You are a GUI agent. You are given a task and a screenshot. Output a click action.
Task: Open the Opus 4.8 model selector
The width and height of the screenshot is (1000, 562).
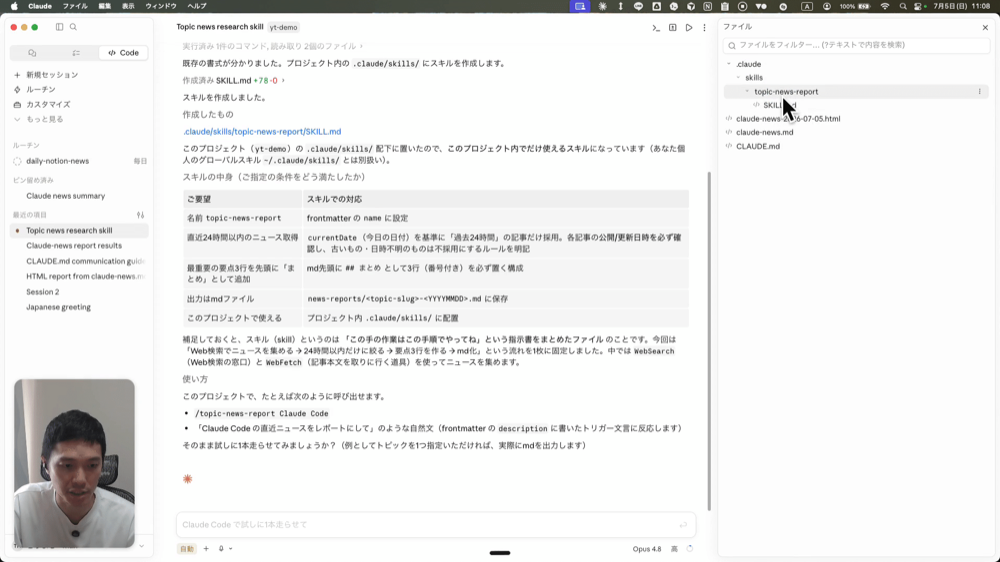coord(647,549)
